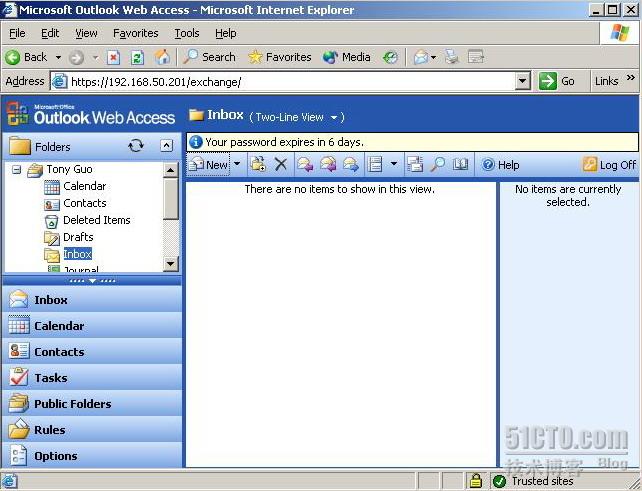Expand the Links toolbar chevron
642x491 pixels.
[631, 77]
